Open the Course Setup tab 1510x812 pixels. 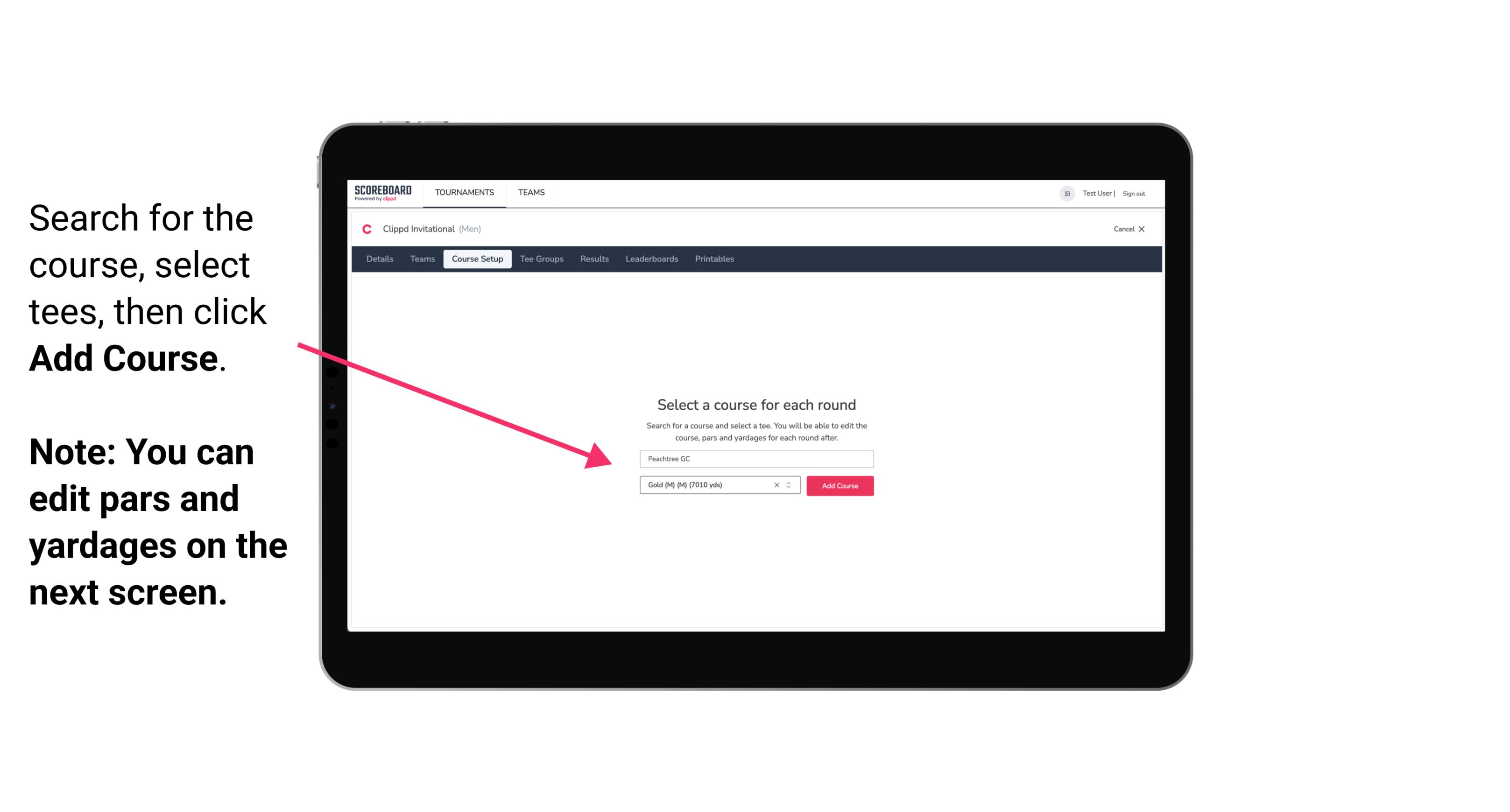(x=477, y=259)
